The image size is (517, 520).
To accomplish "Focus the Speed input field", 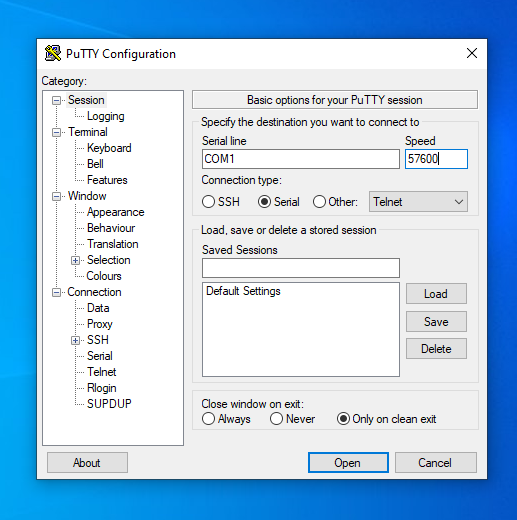I will click(436, 159).
